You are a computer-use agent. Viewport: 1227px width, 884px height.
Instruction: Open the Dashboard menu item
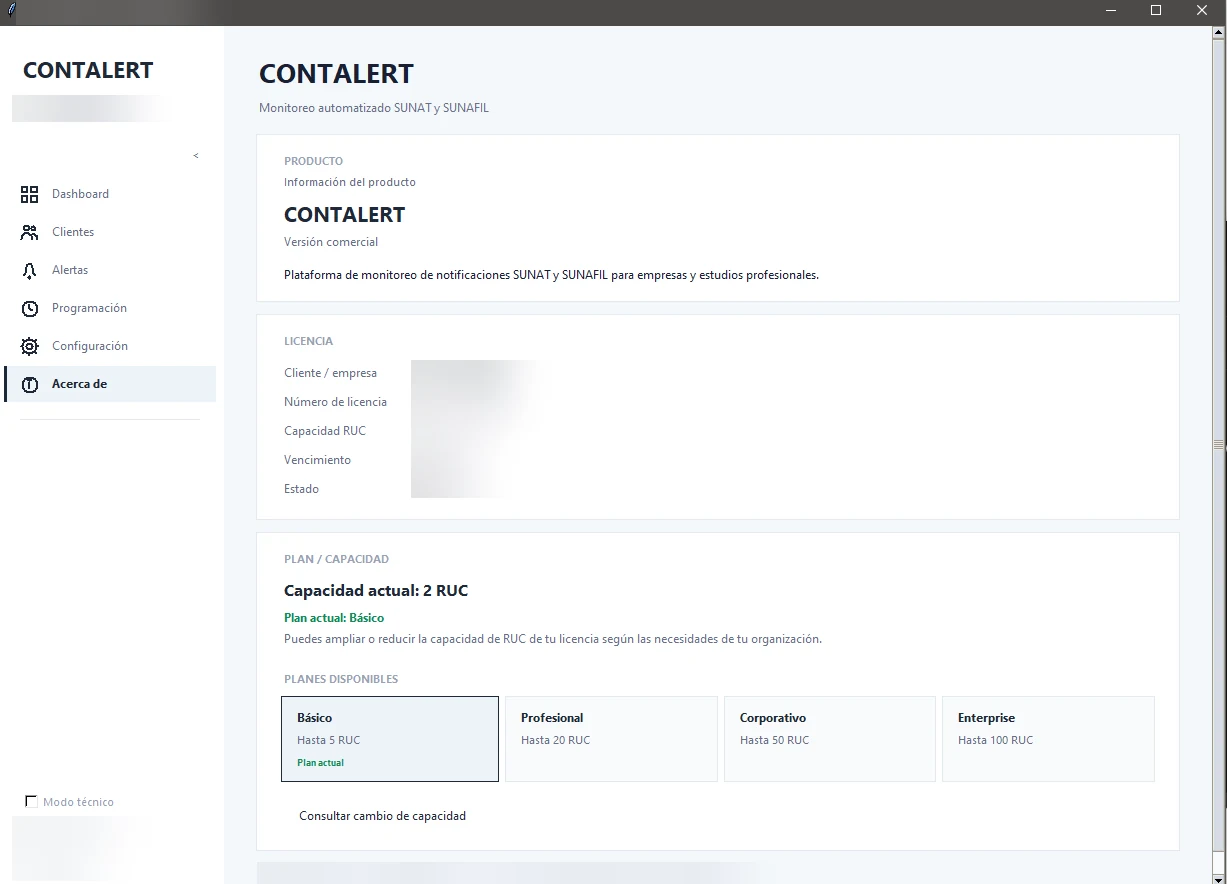(110, 194)
